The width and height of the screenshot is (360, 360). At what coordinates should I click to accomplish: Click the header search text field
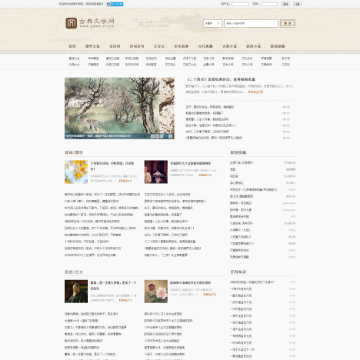[251, 23]
